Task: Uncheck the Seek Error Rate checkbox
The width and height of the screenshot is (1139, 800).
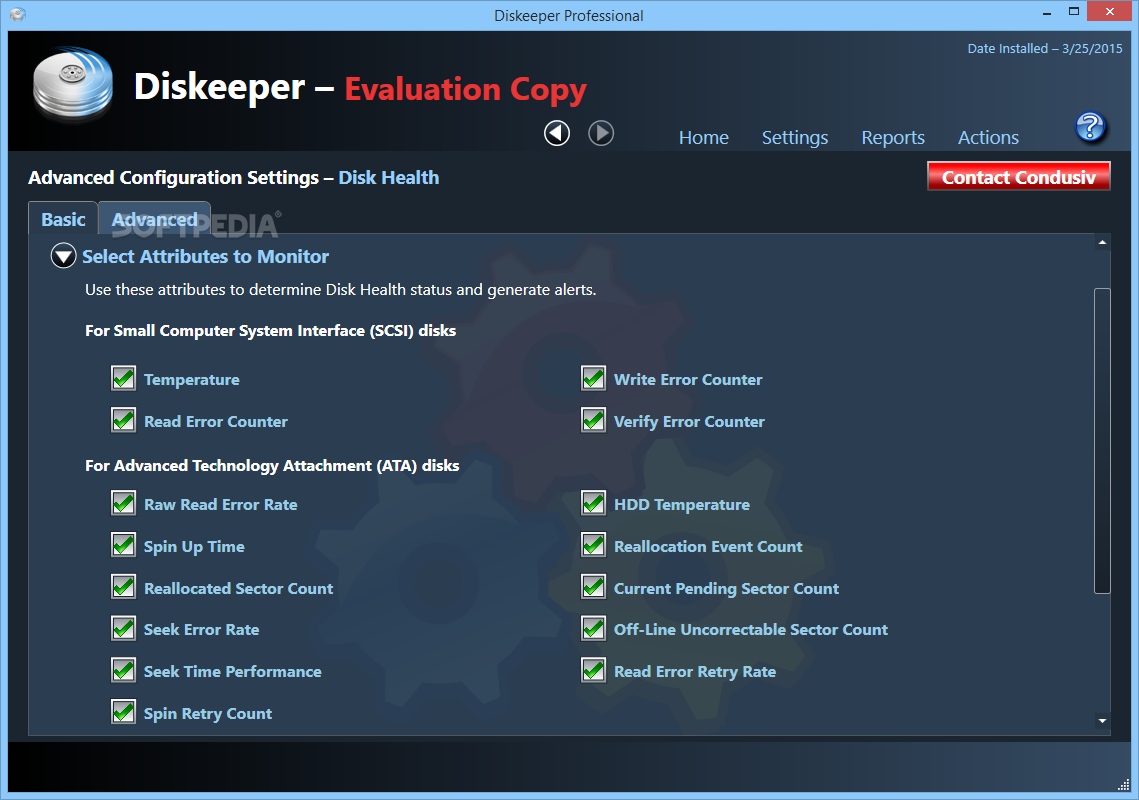Action: pos(123,629)
